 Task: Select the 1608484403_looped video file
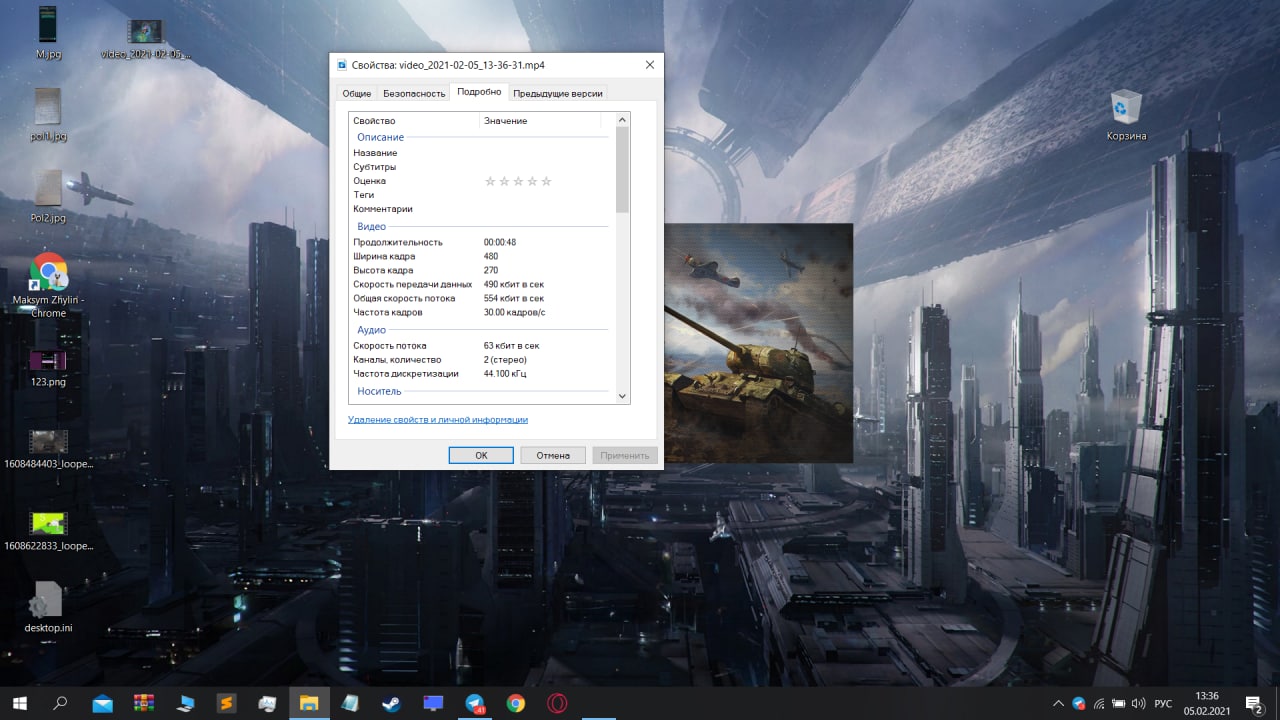pyautogui.click(x=48, y=448)
